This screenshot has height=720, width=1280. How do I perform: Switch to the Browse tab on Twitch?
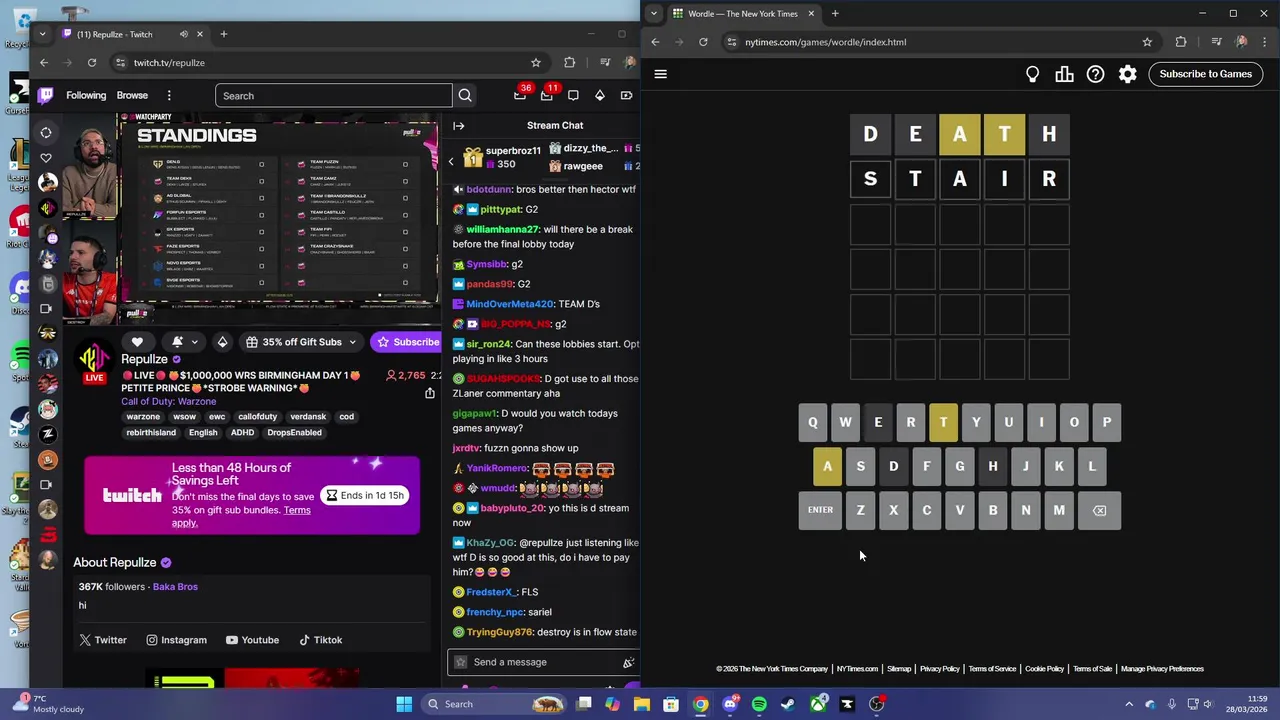(132, 96)
